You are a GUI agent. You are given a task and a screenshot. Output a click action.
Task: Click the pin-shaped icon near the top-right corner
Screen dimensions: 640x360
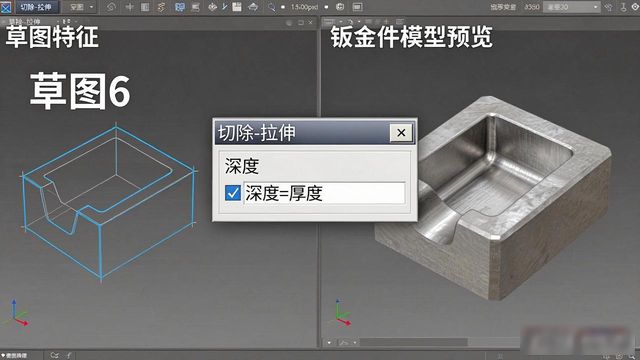pyautogui.click(x=623, y=7)
